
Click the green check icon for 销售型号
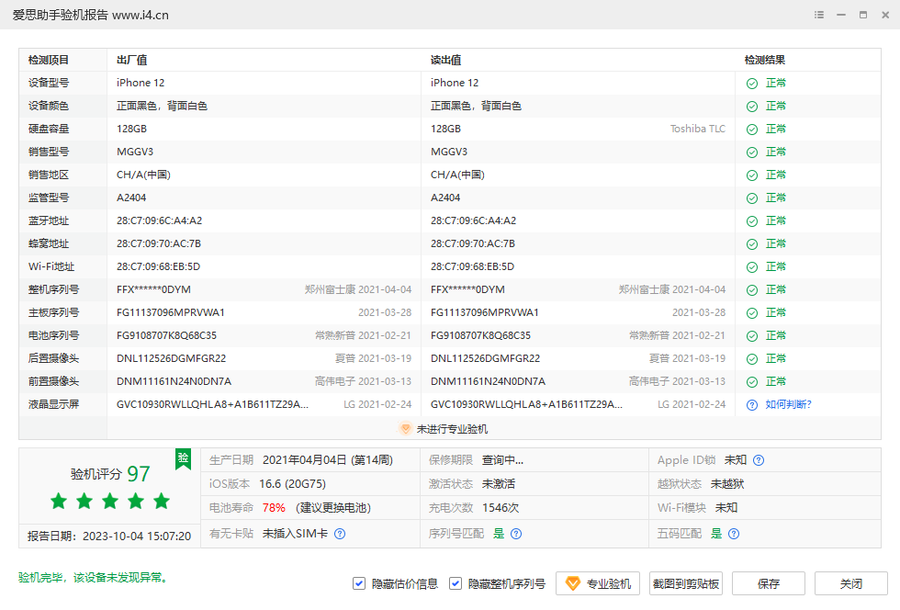[752, 153]
